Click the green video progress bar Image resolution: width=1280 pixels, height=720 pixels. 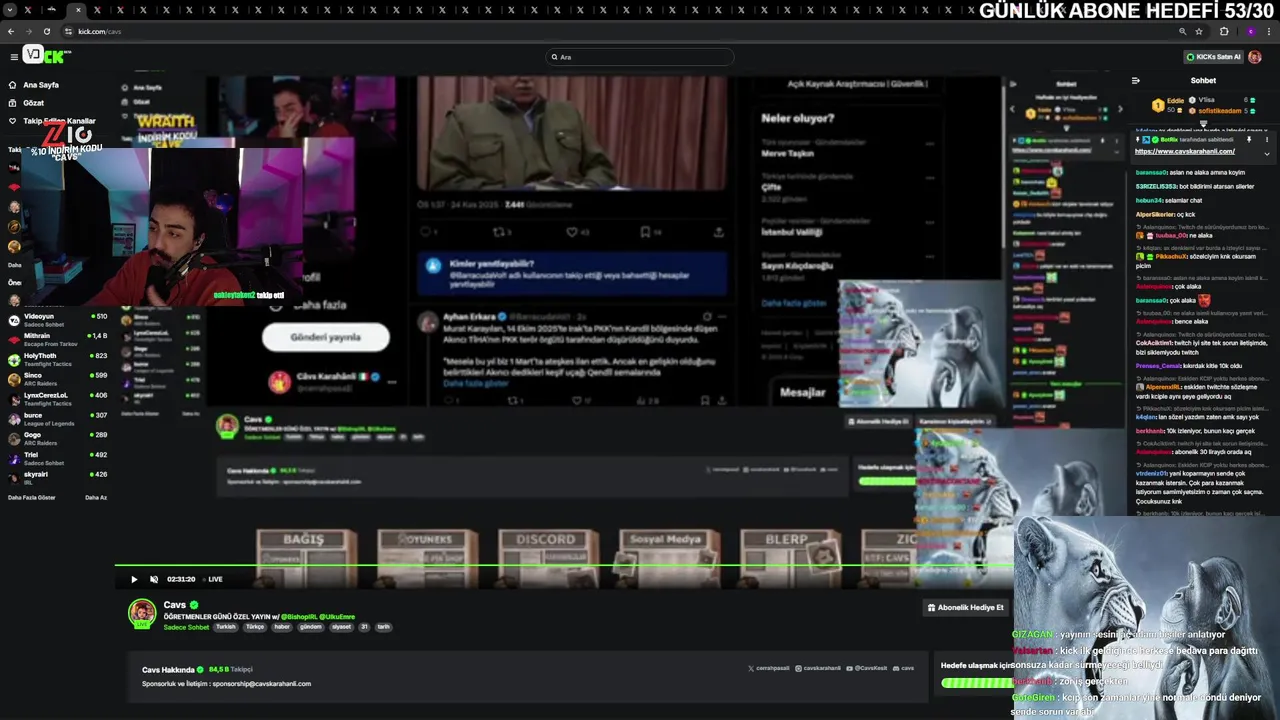pos(565,566)
